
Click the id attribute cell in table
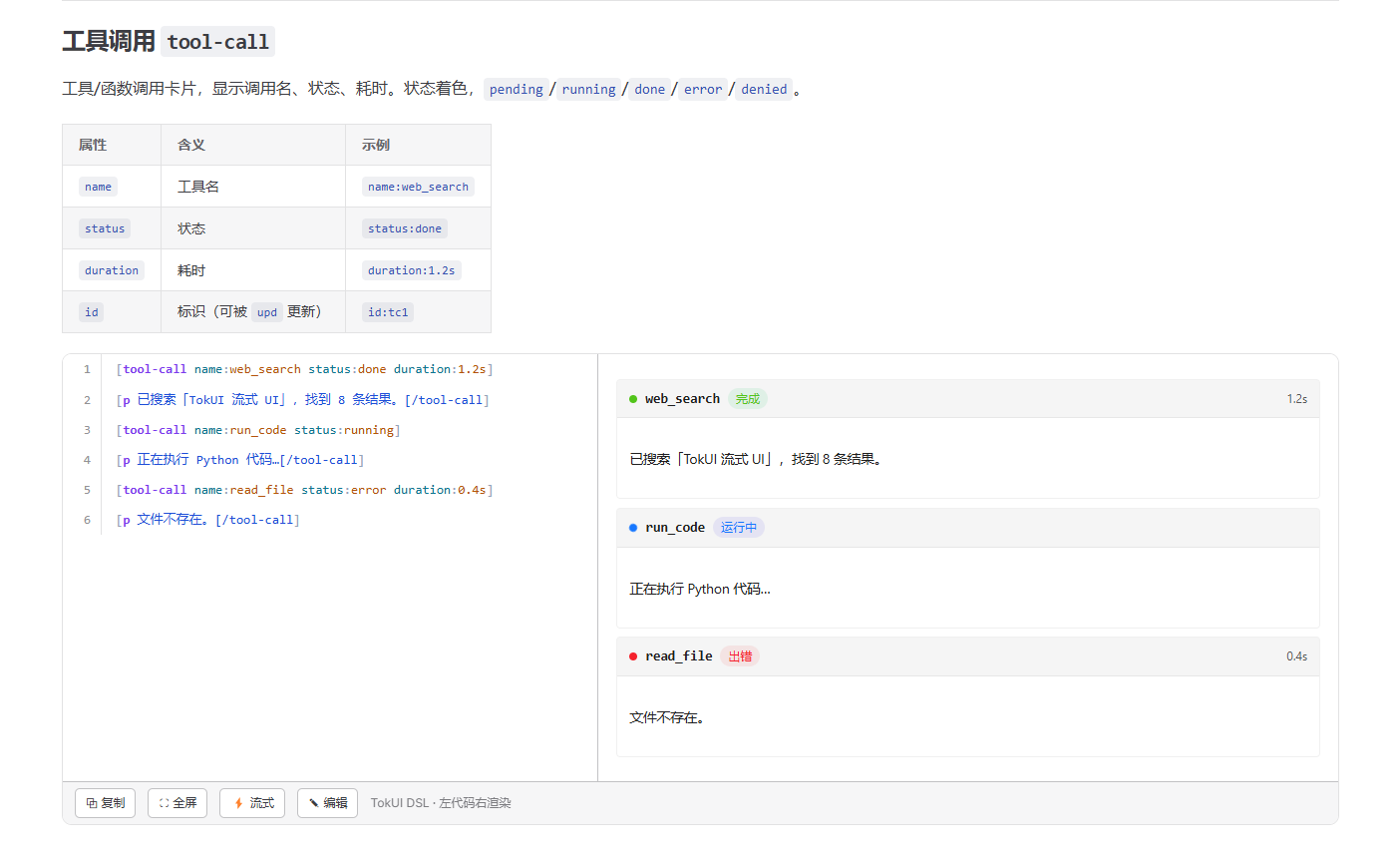coord(112,312)
